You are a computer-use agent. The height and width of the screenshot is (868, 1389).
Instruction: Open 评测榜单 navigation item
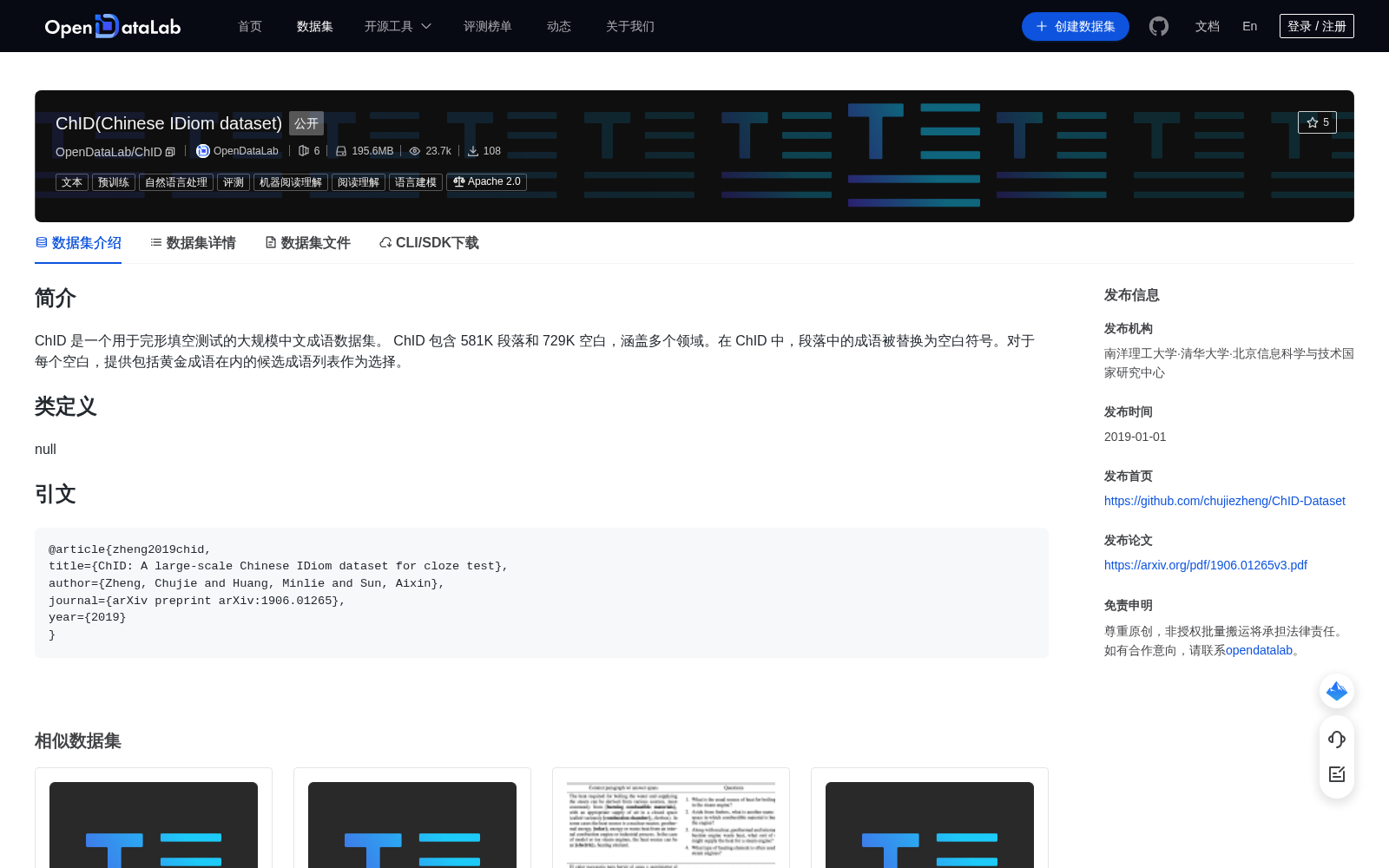[488, 26]
